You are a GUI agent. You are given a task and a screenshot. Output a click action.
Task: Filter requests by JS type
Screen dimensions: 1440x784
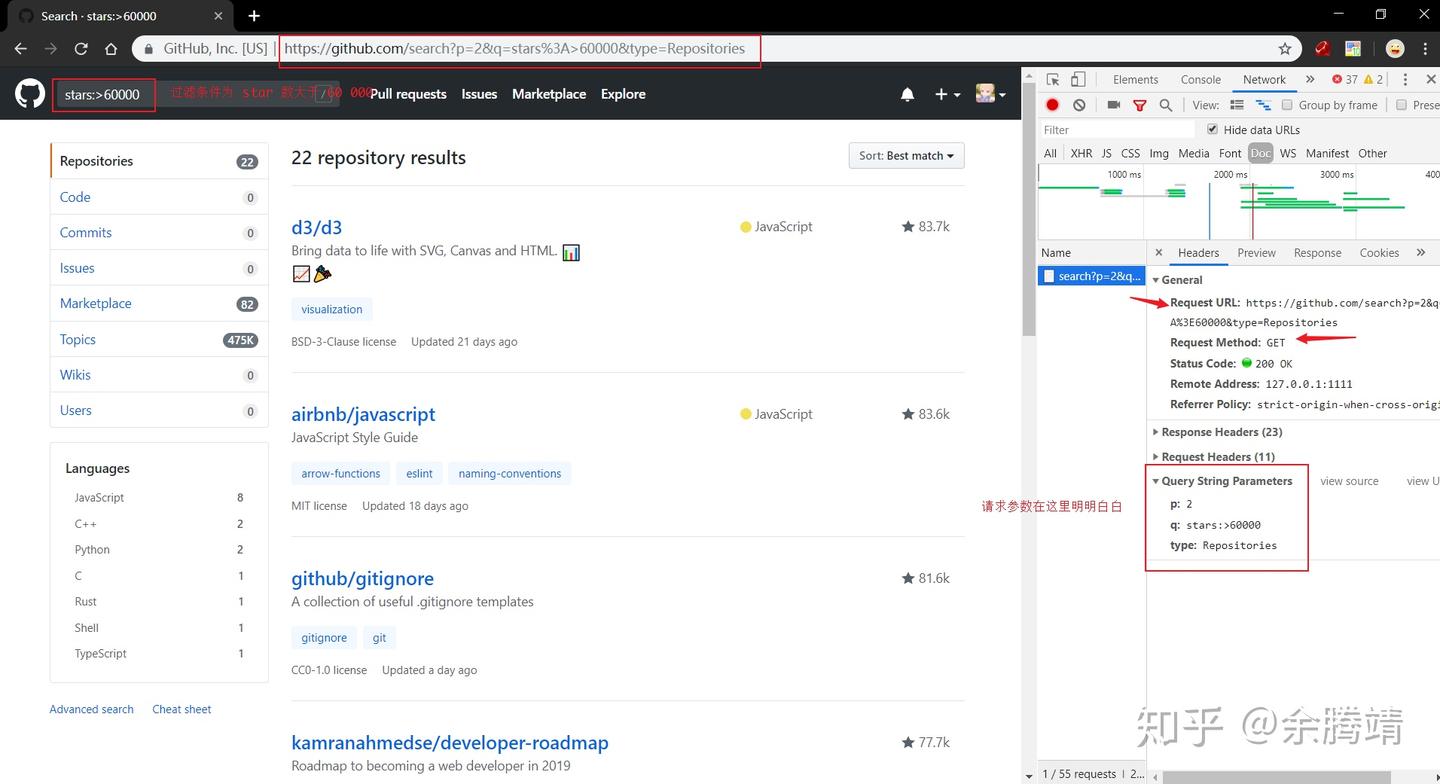point(1106,153)
